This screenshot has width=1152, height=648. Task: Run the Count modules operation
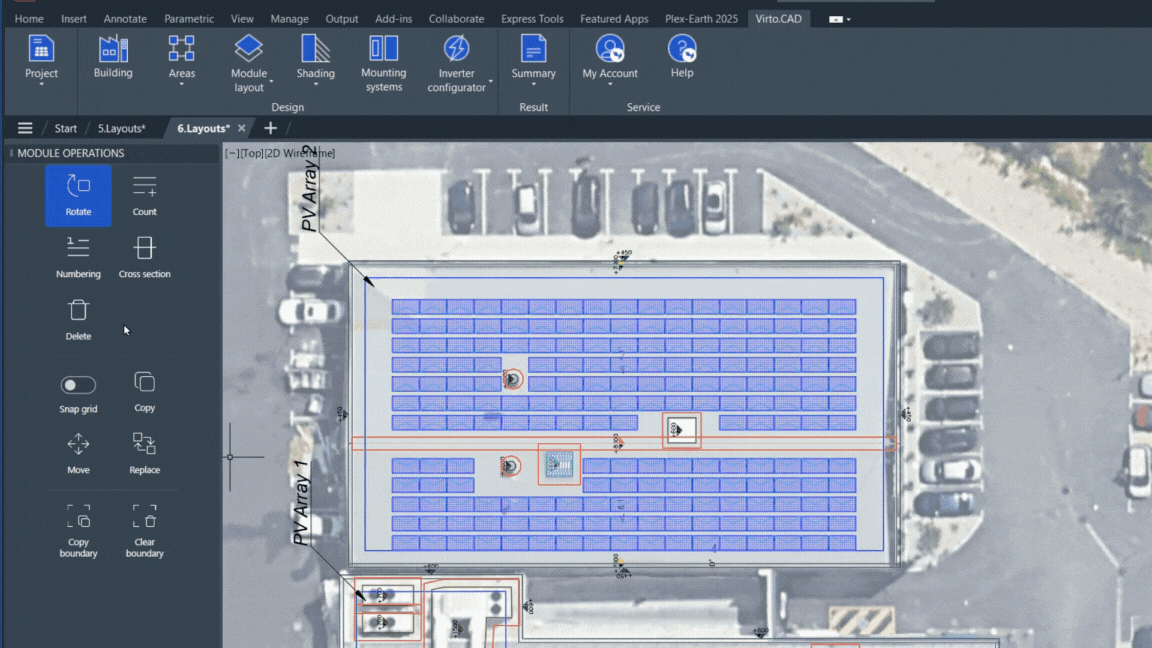[145, 195]
